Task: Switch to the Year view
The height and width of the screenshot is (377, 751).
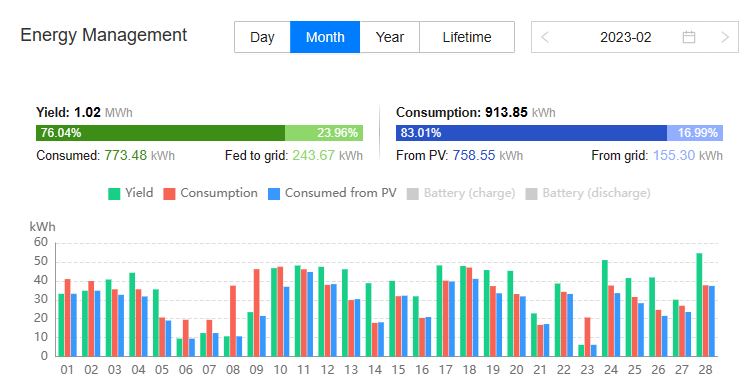Action: point(390,37)
